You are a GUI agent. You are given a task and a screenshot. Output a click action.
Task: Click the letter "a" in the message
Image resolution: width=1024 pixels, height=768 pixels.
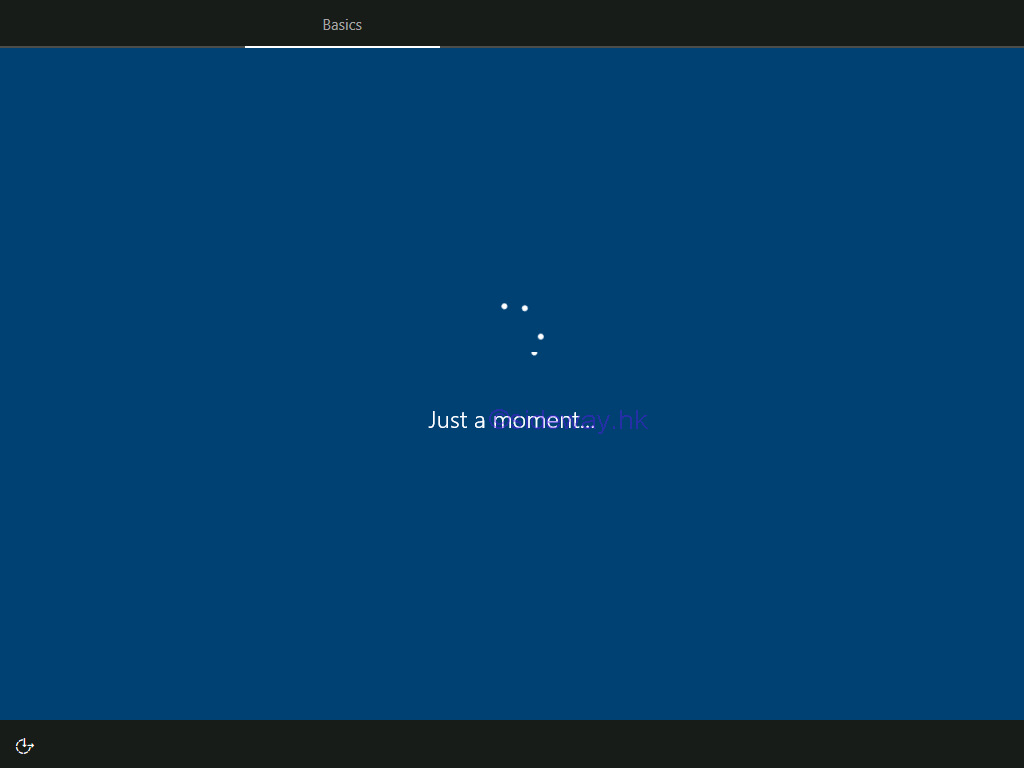point(480,421)
